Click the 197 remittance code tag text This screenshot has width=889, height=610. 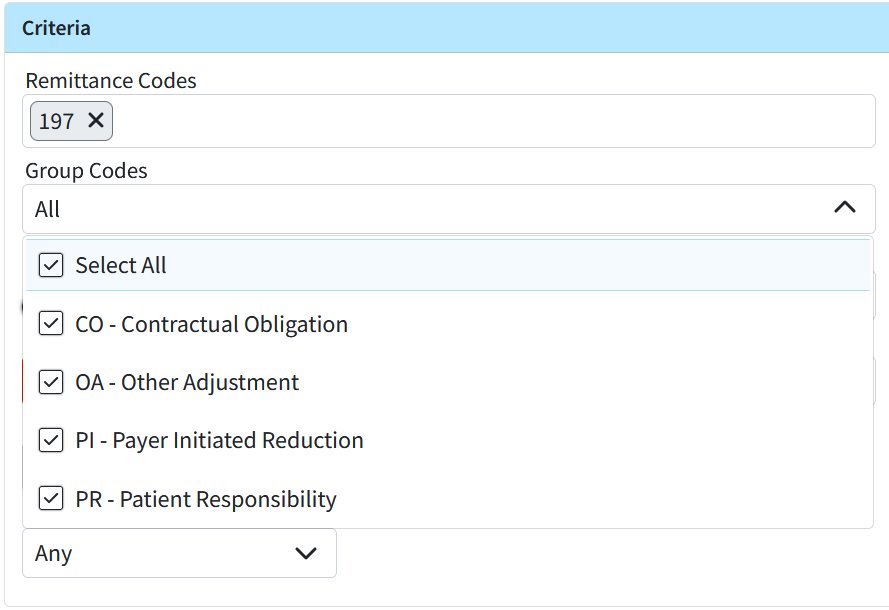pos(56,121)
